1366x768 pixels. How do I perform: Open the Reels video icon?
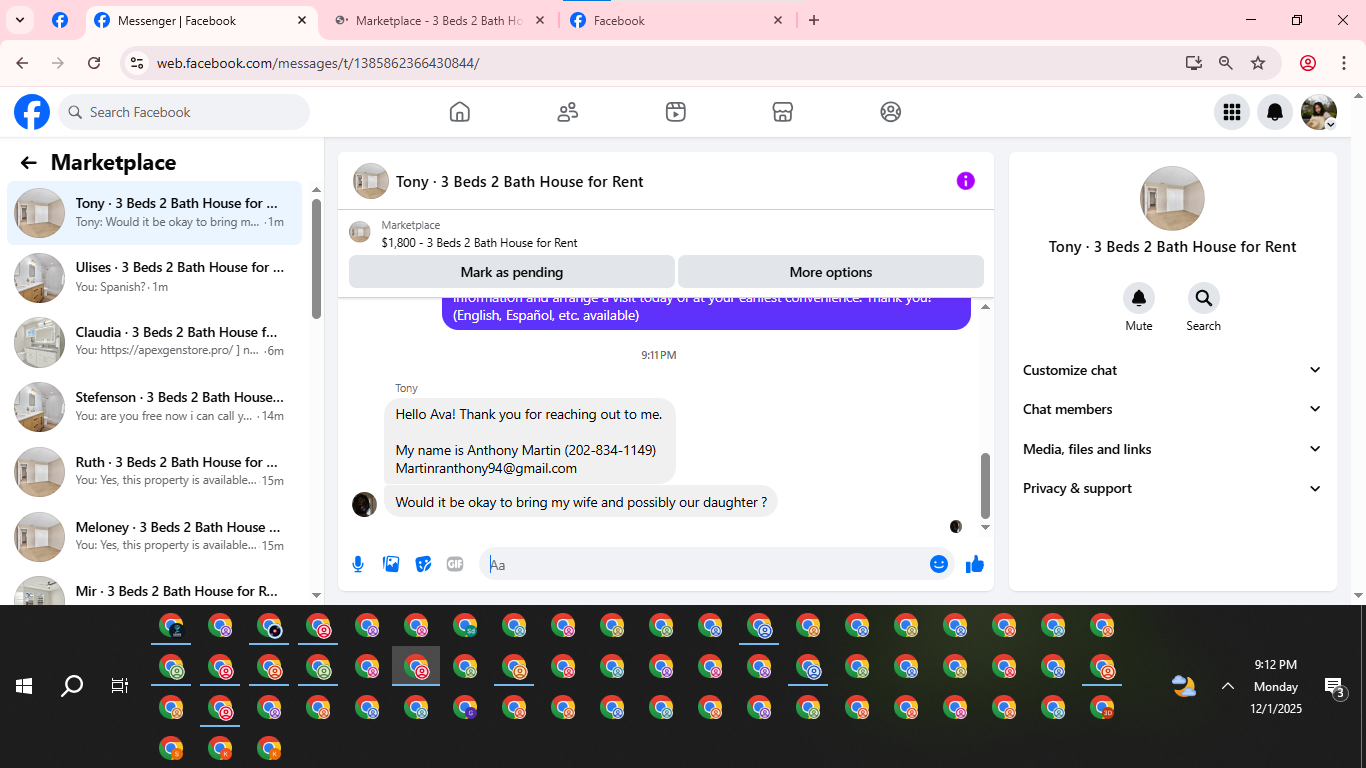tap(676, 112)
